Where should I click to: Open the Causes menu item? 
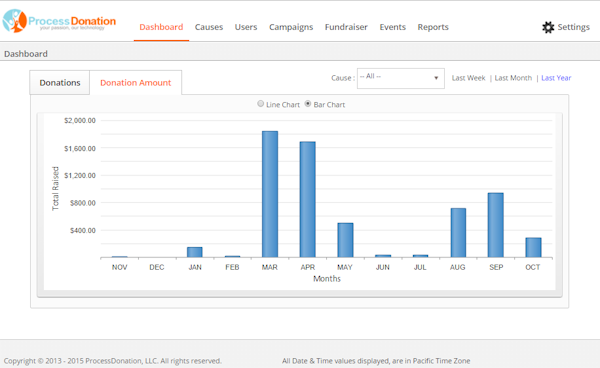pos(209,27)
